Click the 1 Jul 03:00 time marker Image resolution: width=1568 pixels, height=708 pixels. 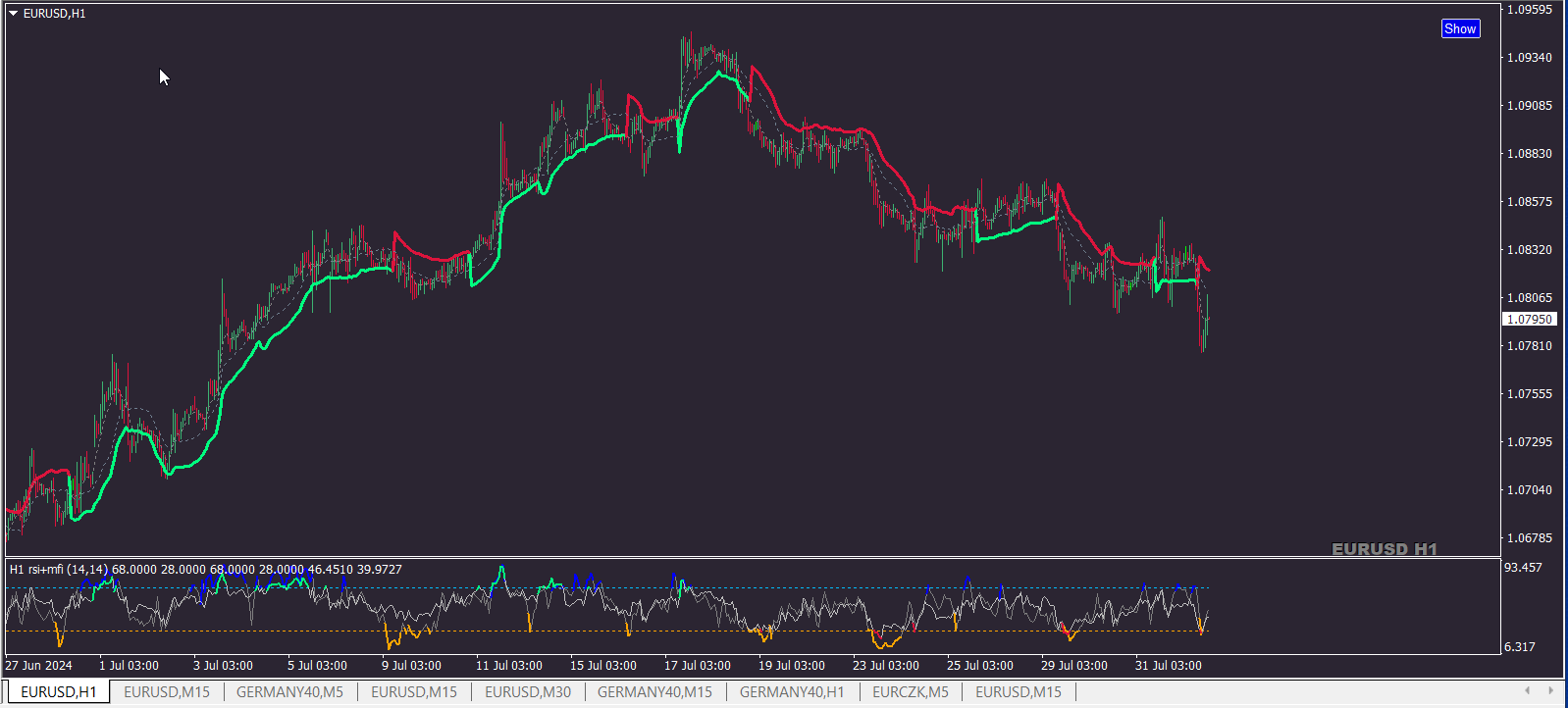(x=129, y=665)
